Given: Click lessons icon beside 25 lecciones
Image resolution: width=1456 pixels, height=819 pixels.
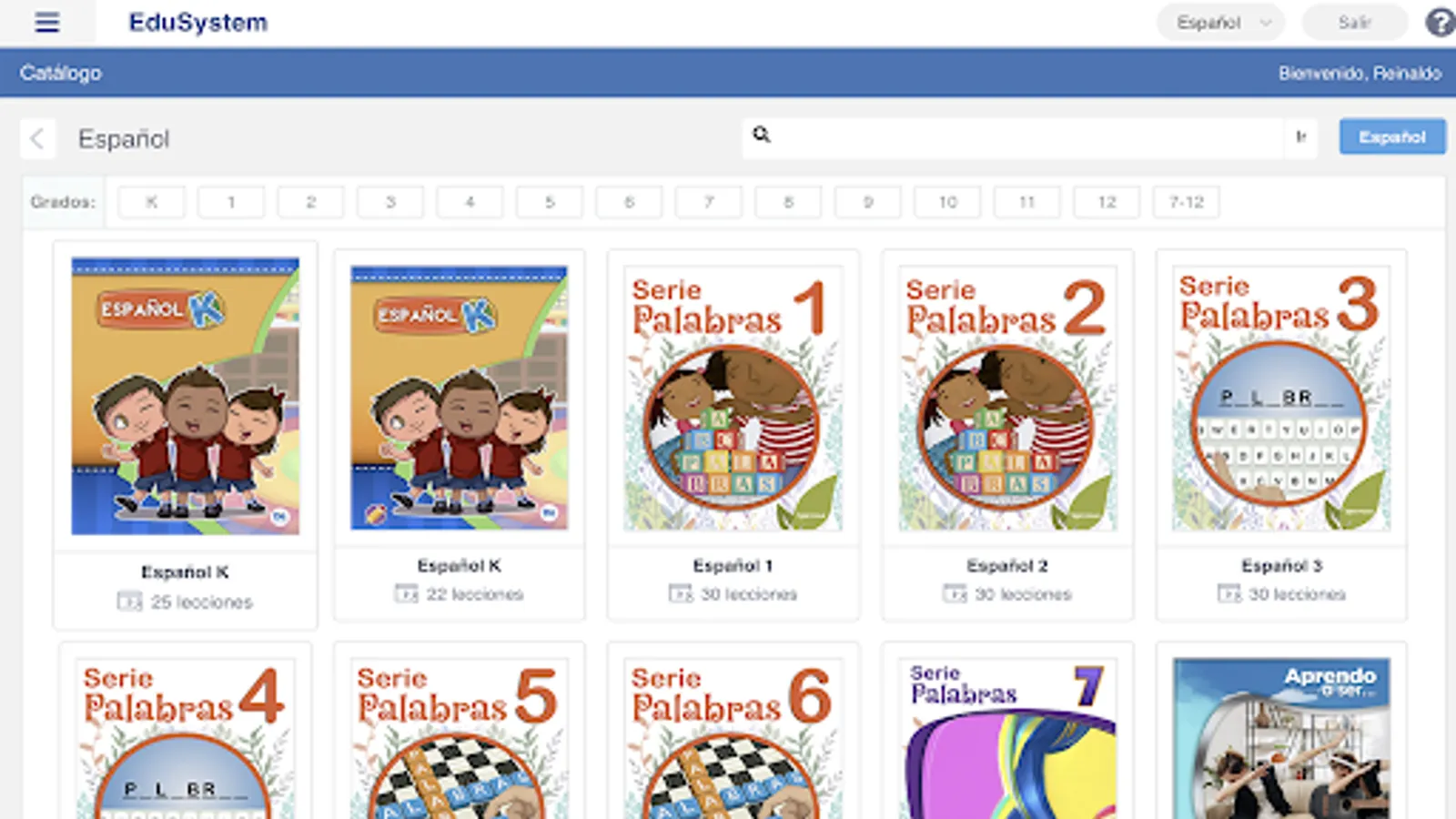Looking at the screenshot, I should (x=129, y=602).
